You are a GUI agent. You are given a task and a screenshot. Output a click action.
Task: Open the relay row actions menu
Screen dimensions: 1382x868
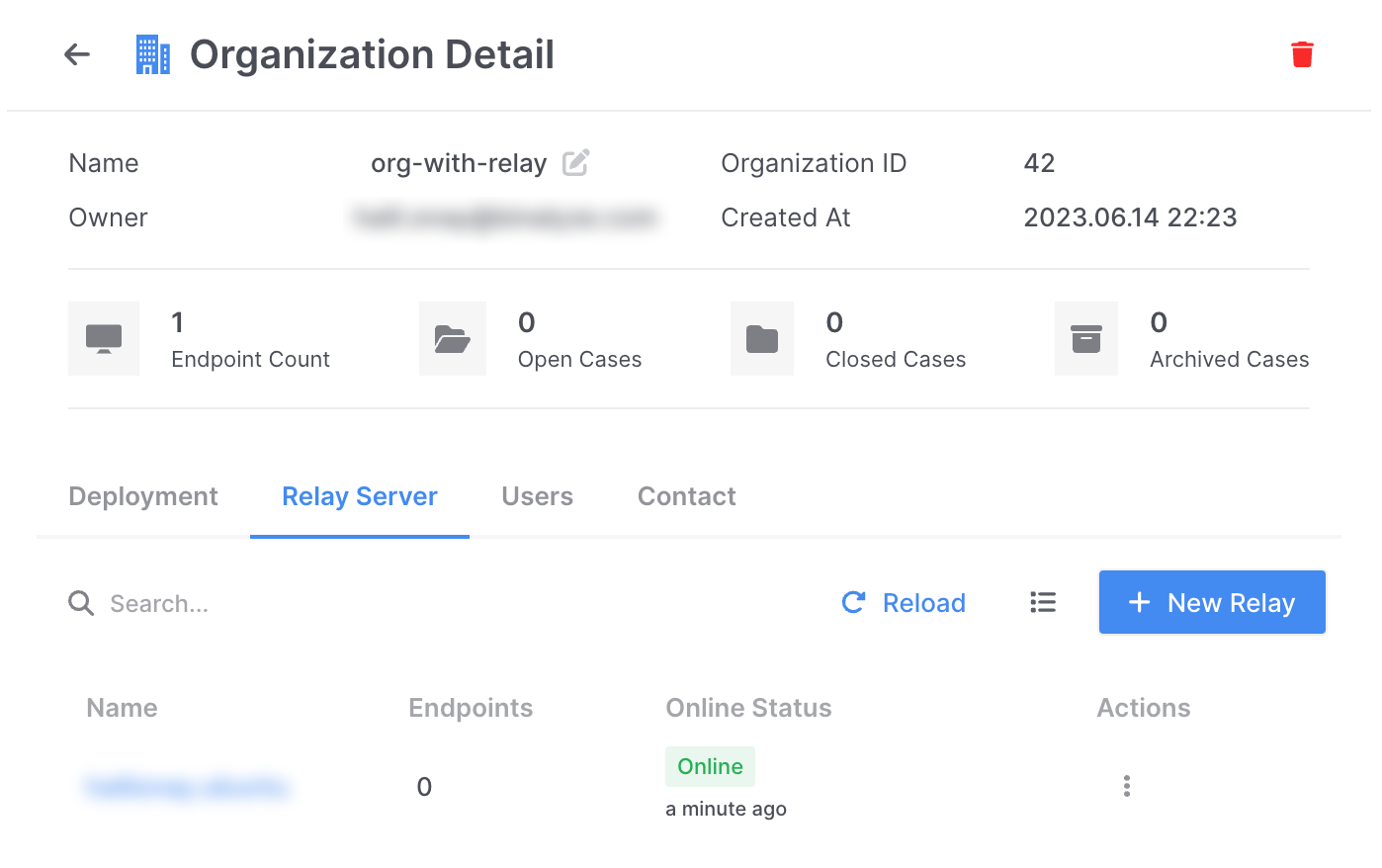tap(1126, 786)
